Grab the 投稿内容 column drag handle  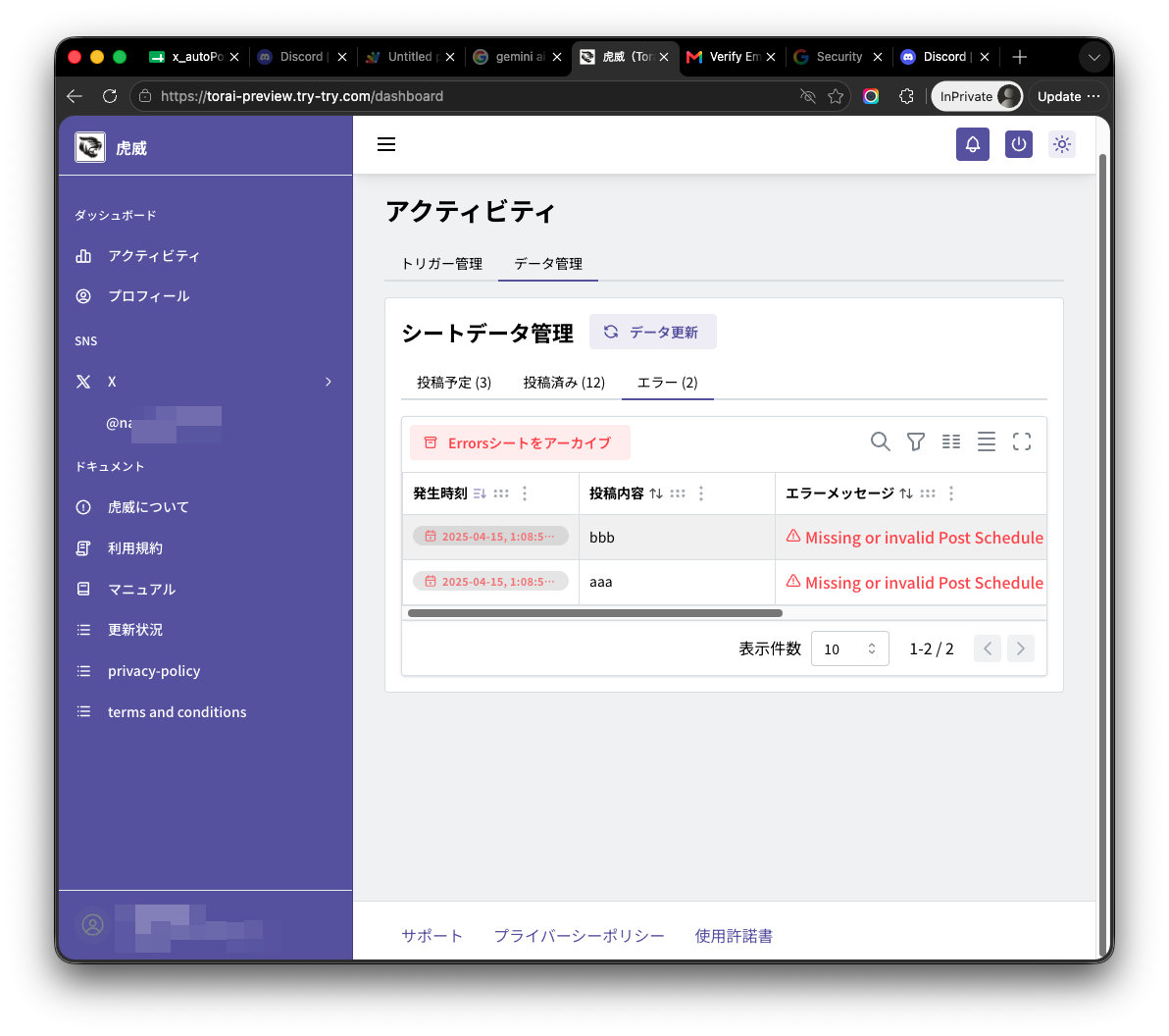(677, 493)
